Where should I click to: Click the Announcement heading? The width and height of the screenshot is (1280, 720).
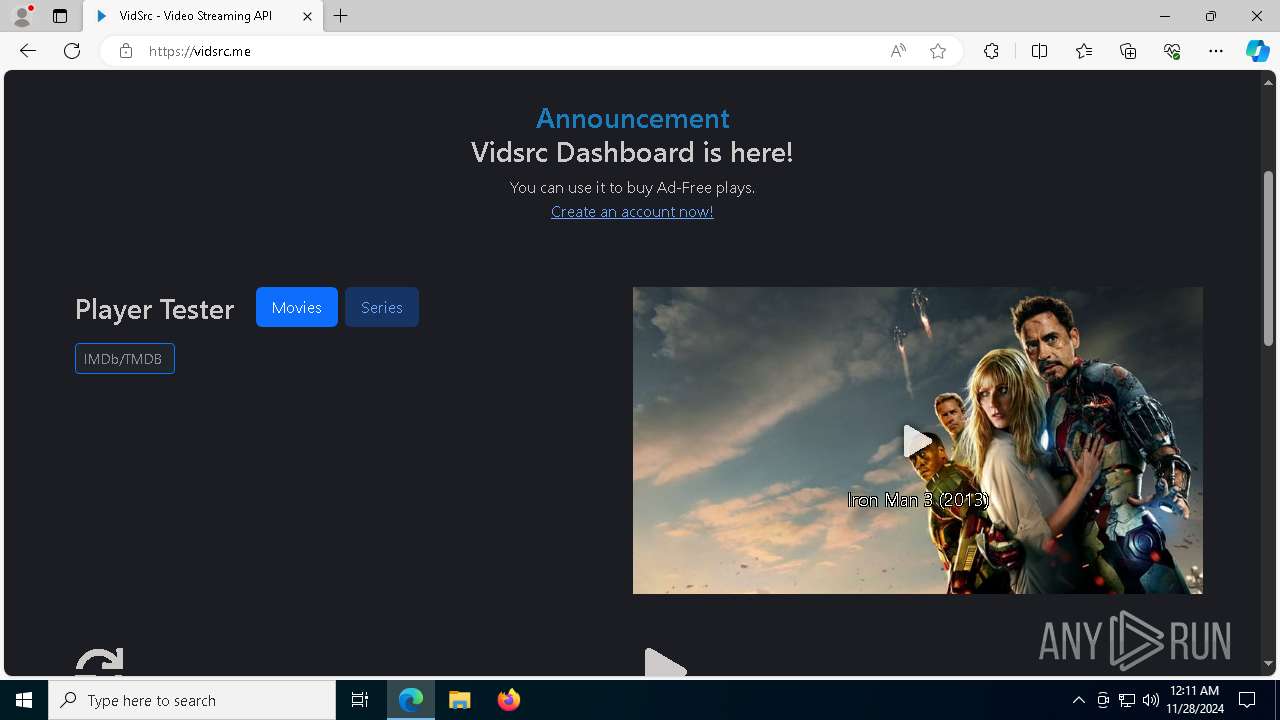632,118
